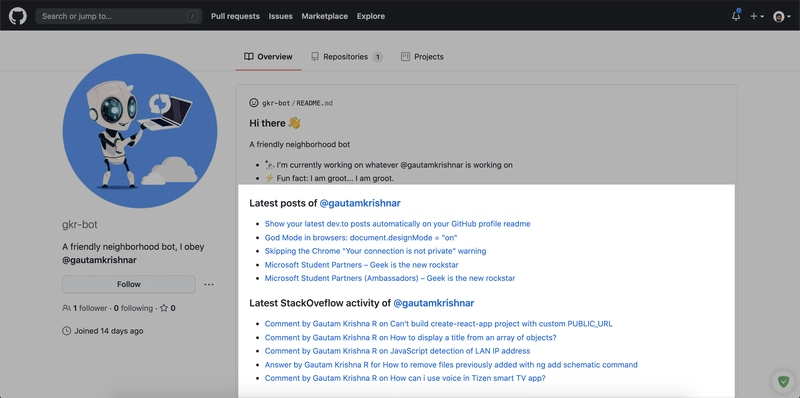Screen dimensions: 800x398
Task: Click the slash shortcut key icon in the search box
Action: click(192, 16)
